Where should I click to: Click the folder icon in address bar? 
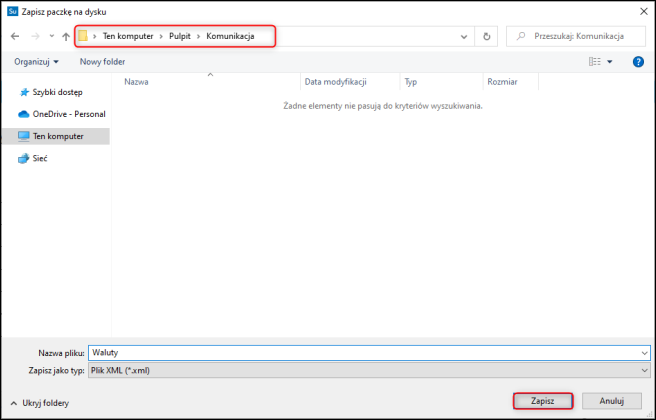click(83, 36)
